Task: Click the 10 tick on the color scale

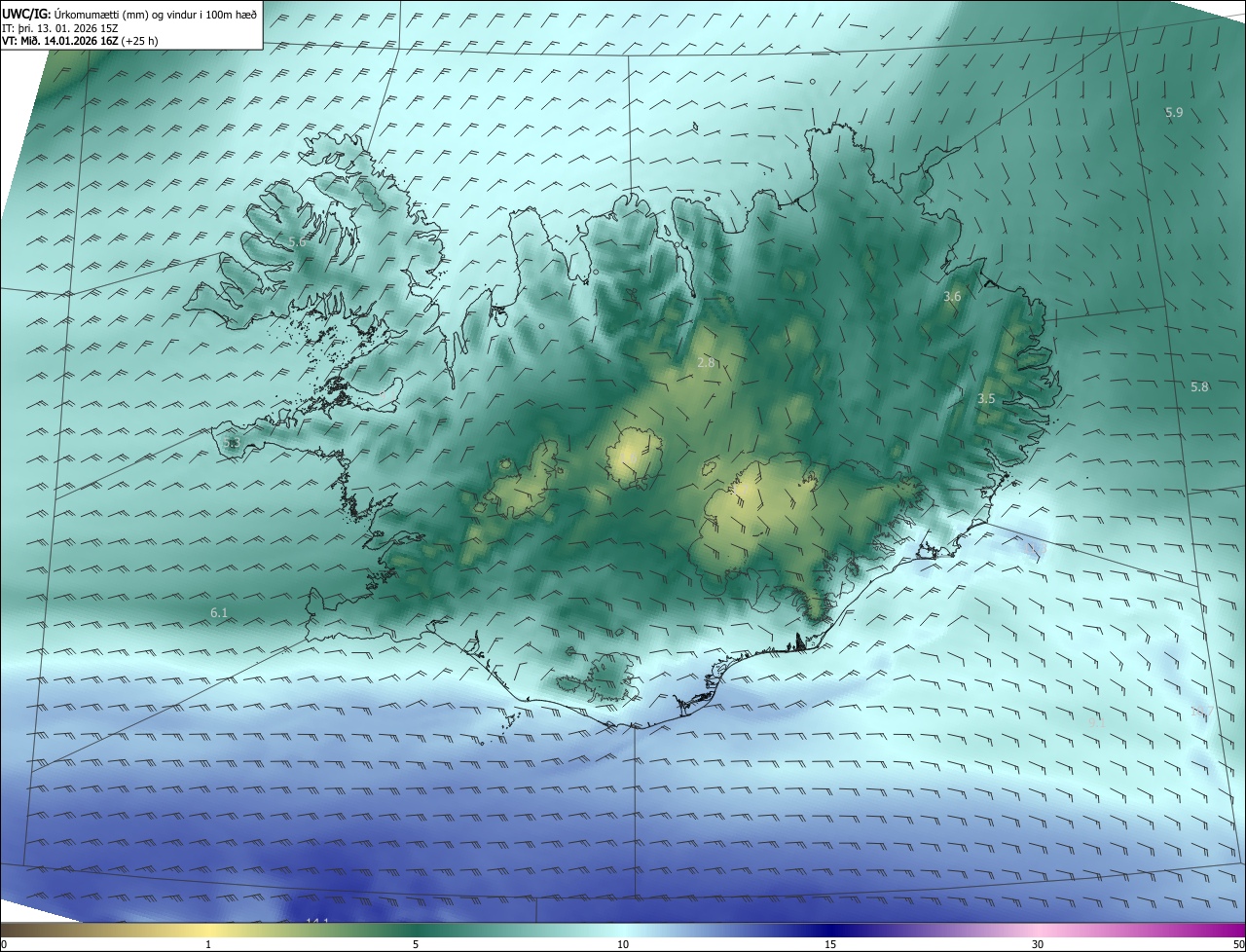Action: coord(623,944)
